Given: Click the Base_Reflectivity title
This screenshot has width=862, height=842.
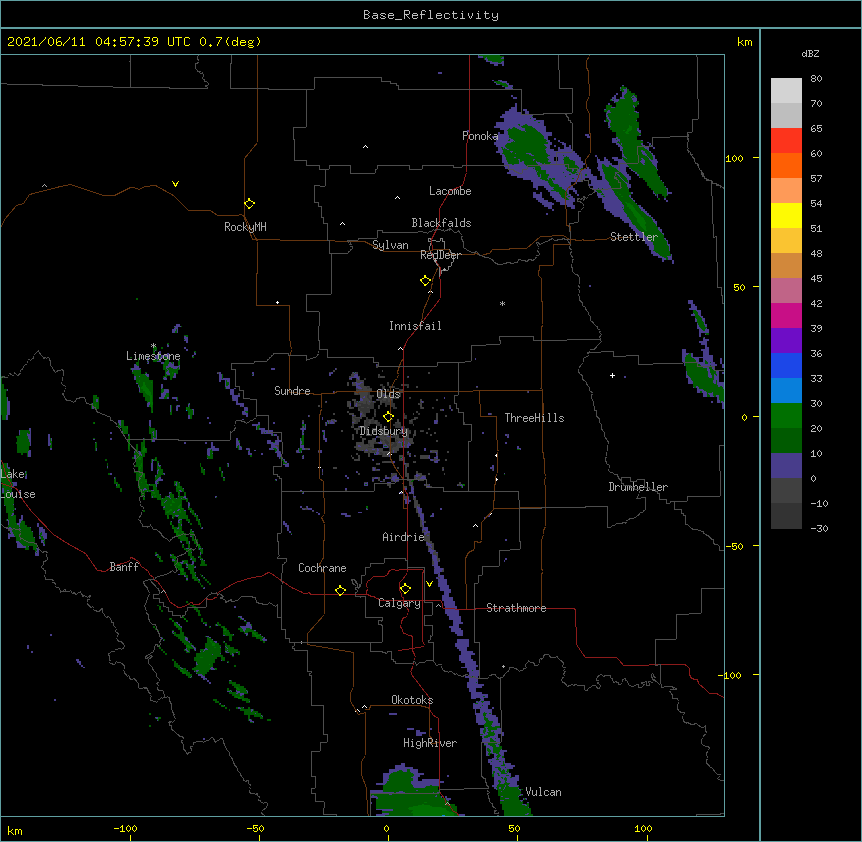Looking at the screenshot, I should tap(431, 15).
